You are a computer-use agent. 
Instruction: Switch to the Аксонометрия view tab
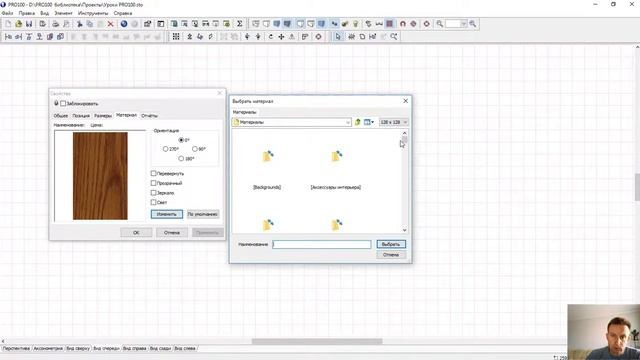(48, 349)
